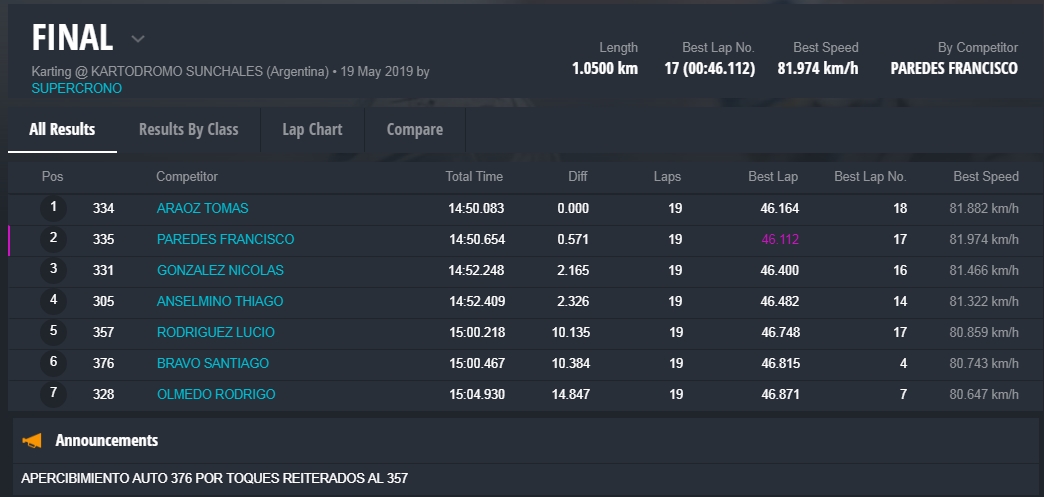The height and width of the screenshot is (497, 1044).
Task: Click position 2 circle badge
Action: (x=53, y=239)
